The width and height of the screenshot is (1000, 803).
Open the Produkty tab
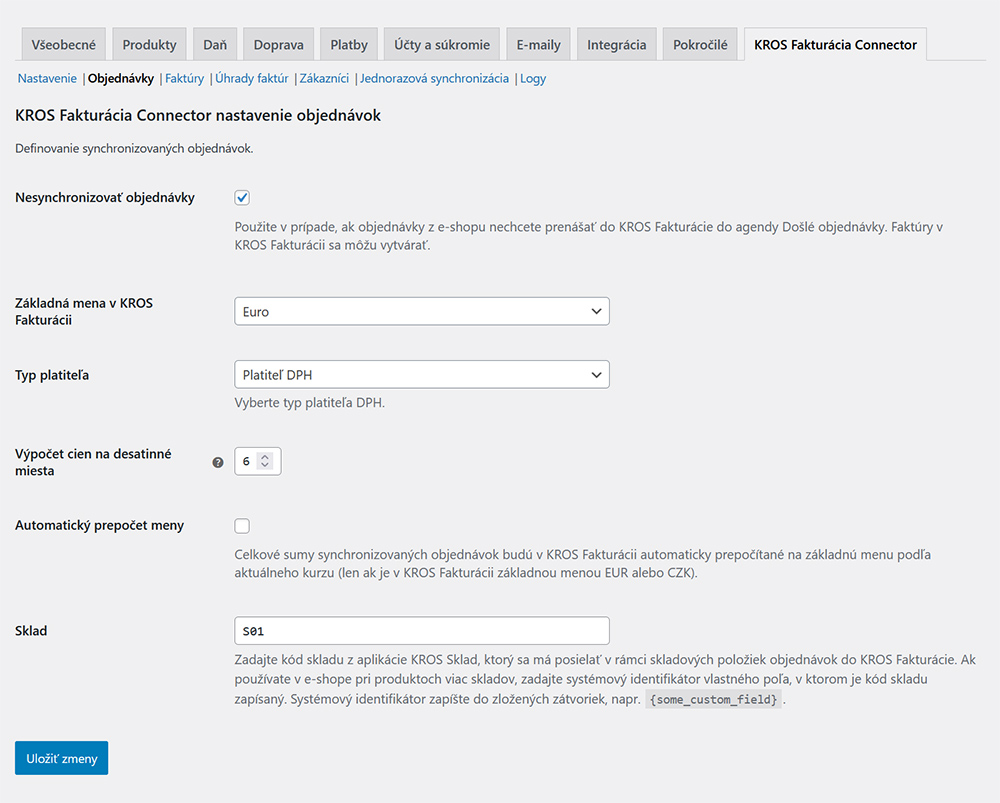pyautogui.click(x=149, y=45)
